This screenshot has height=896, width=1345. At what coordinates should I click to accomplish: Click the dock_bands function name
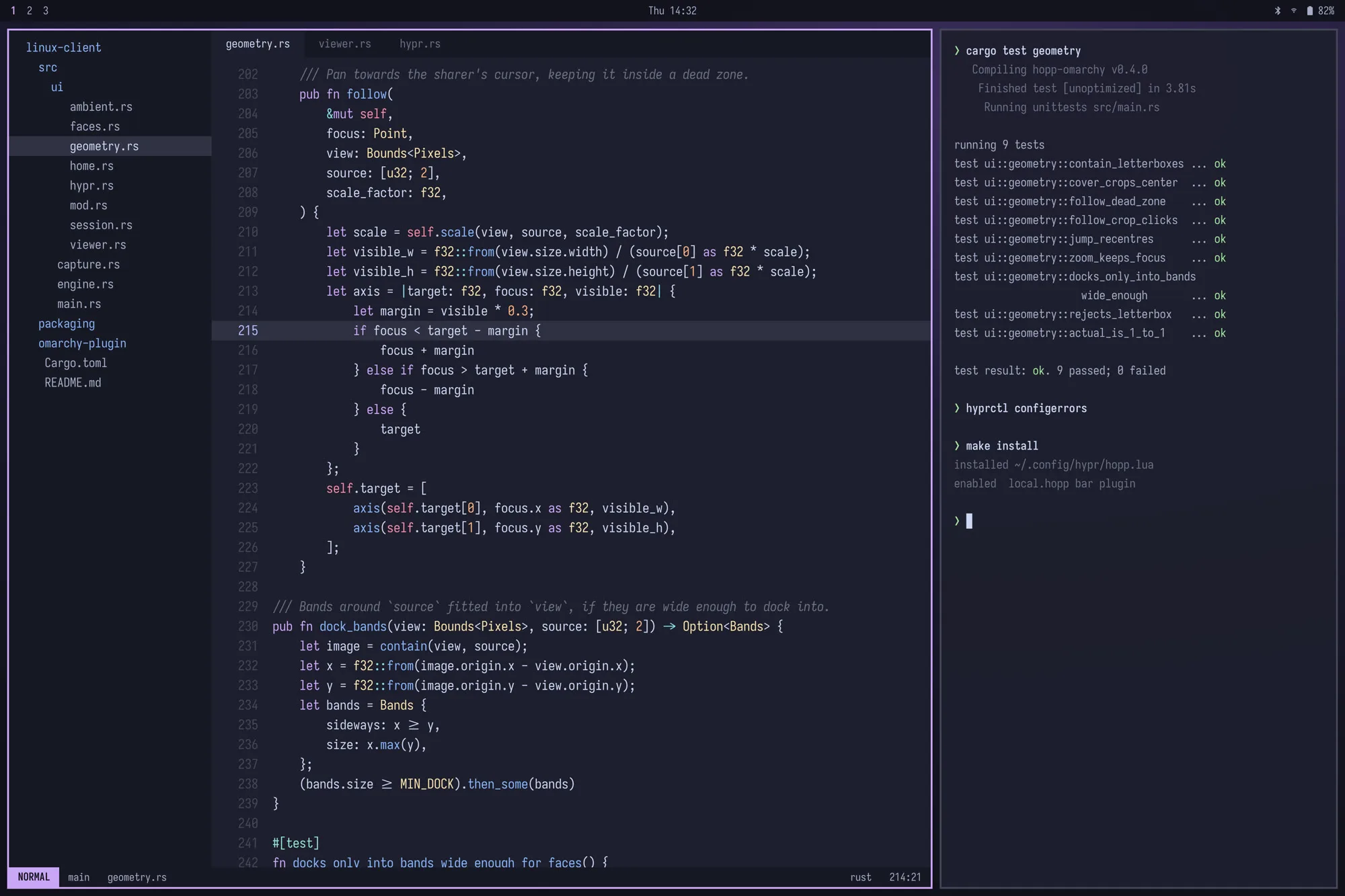pos(352,626)
